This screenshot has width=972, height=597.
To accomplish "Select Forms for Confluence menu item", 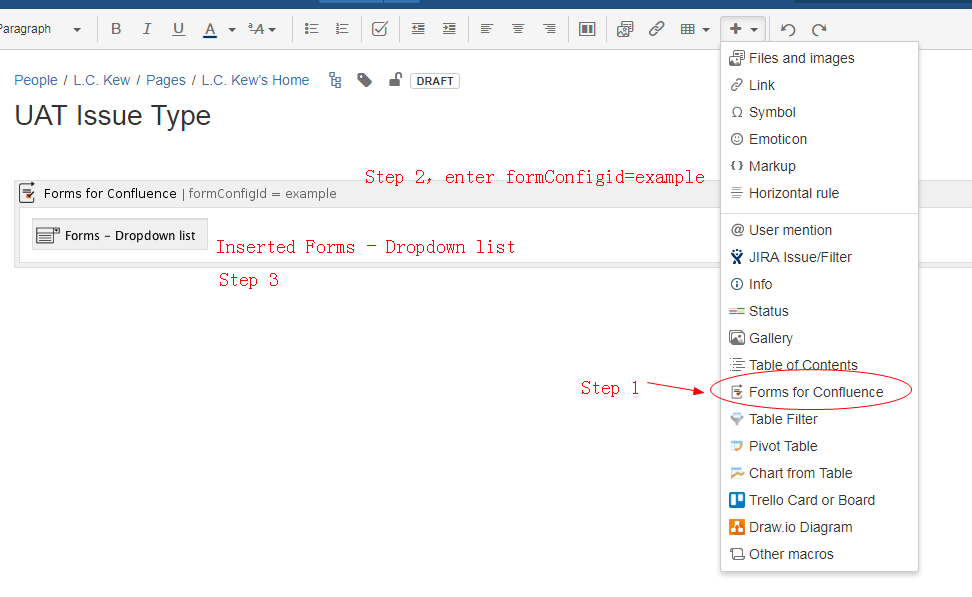I will point(819,392).
